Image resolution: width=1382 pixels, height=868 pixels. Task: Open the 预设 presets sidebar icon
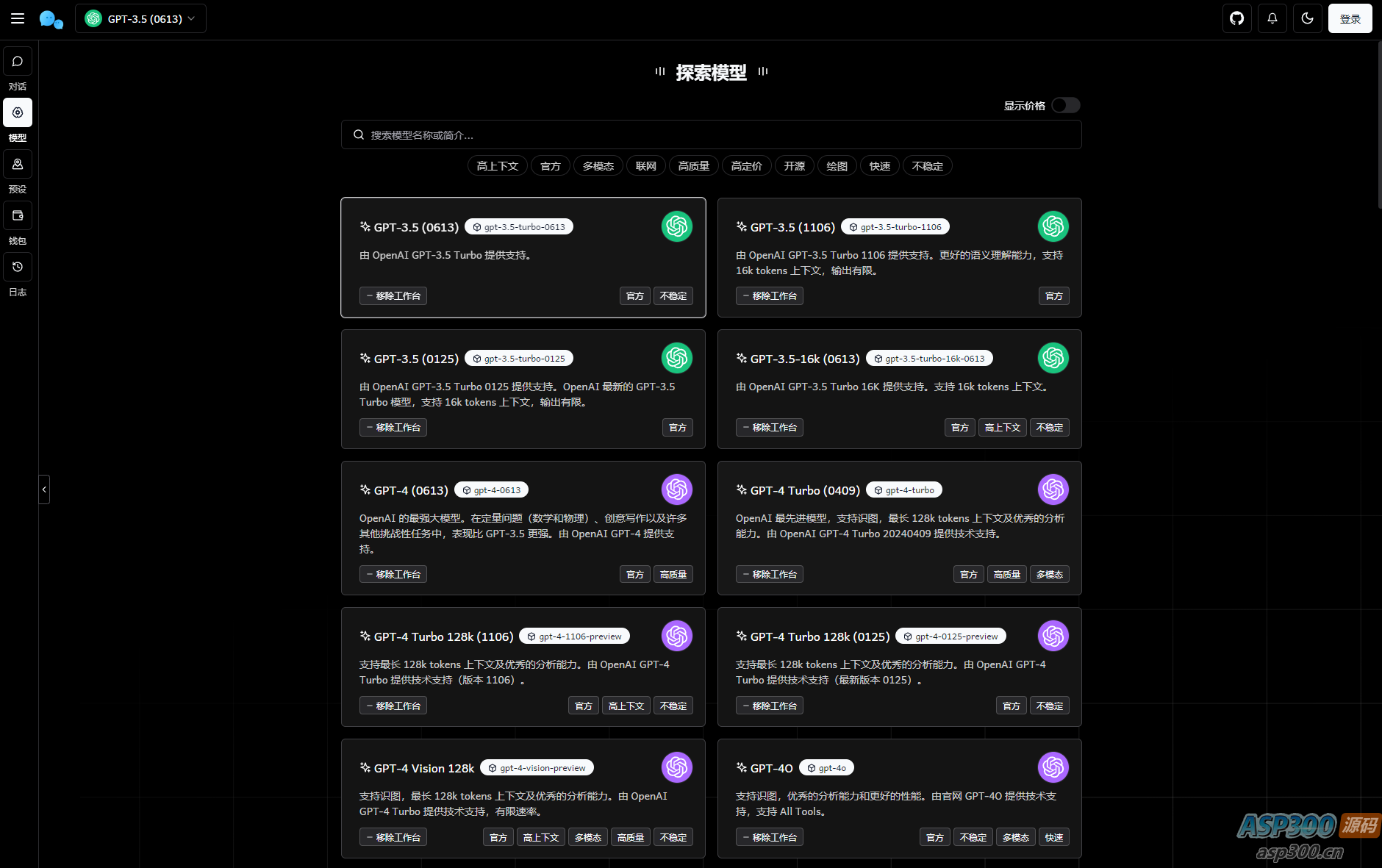(x=18, y=165)
